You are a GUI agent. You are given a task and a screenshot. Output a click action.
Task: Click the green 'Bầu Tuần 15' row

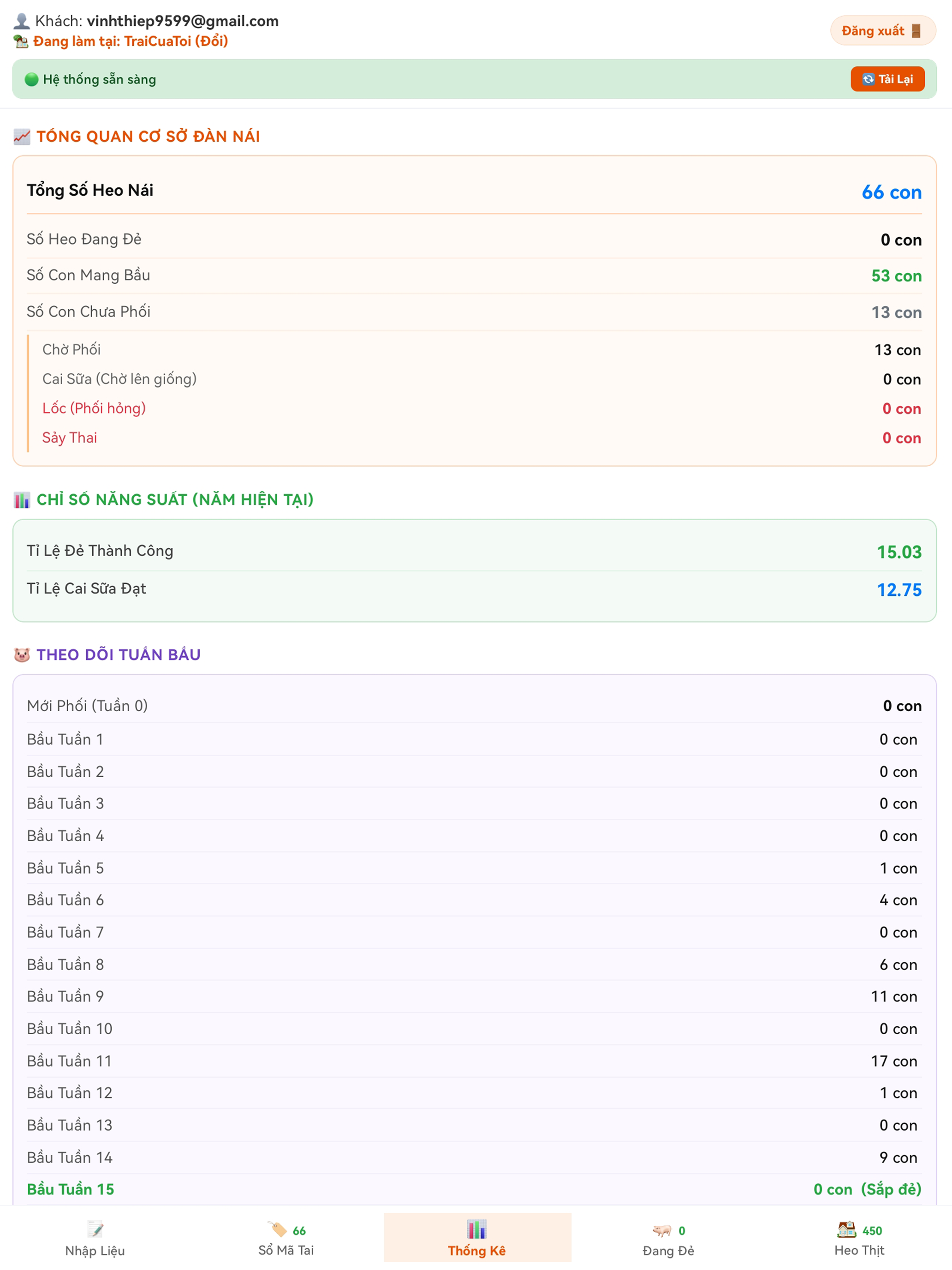point(475,1189)
